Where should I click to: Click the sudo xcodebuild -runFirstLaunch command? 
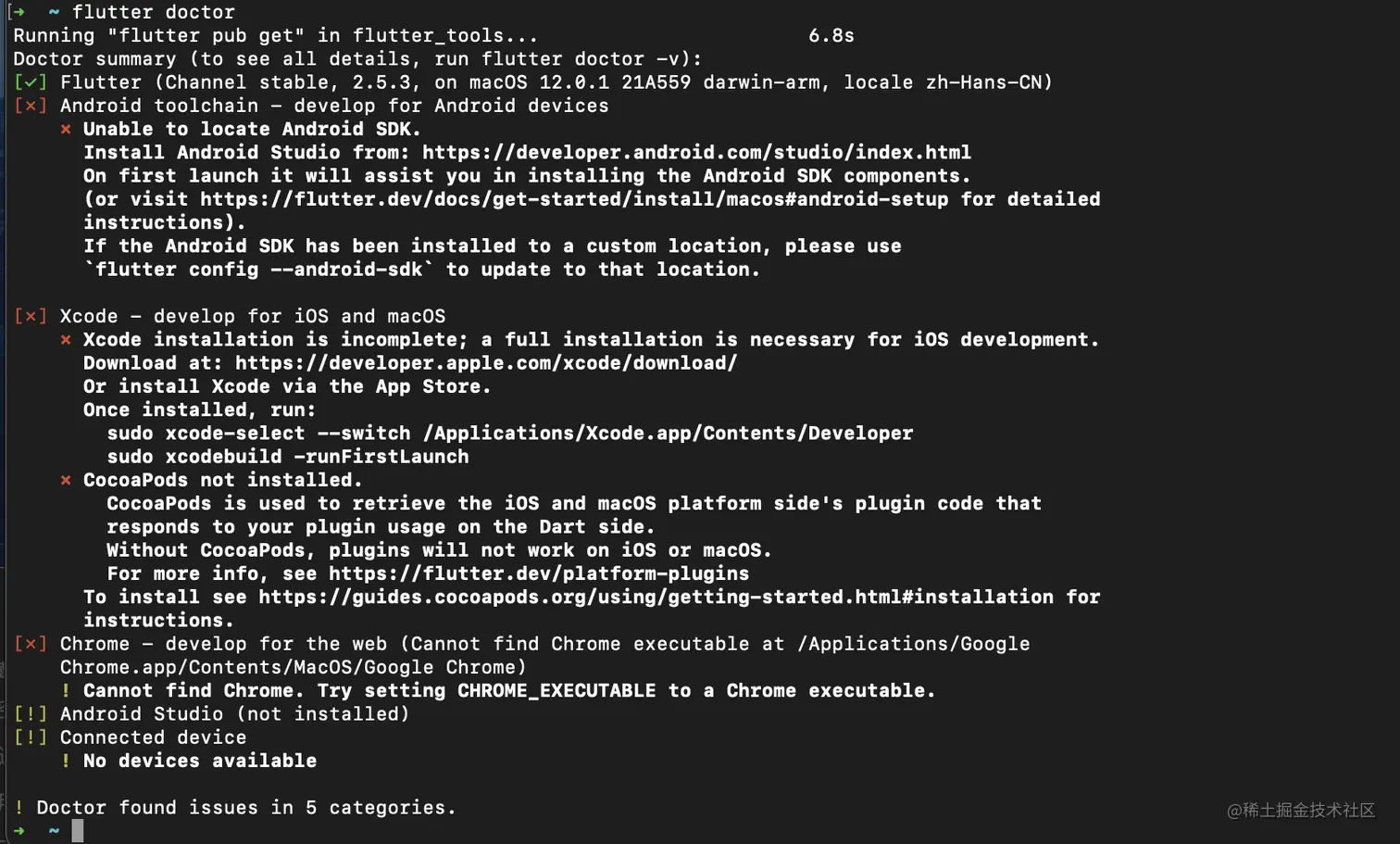[288, 457]
